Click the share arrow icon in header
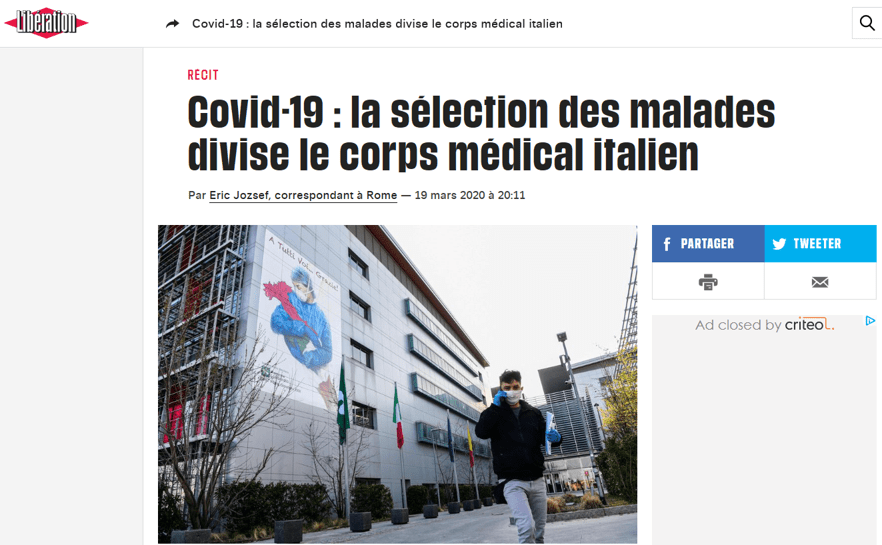882x545 pixels. [x=173, y=24]
